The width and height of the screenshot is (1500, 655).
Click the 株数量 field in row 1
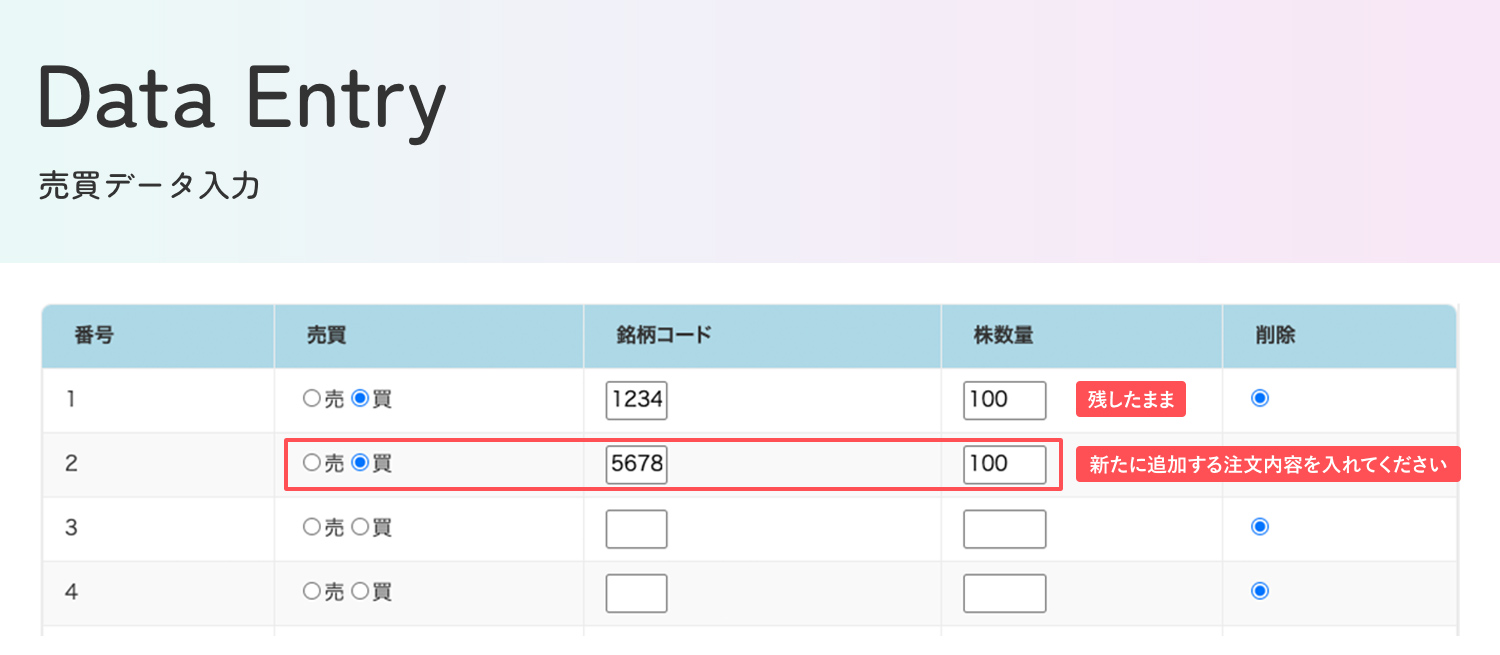(x=1004, y=399)
